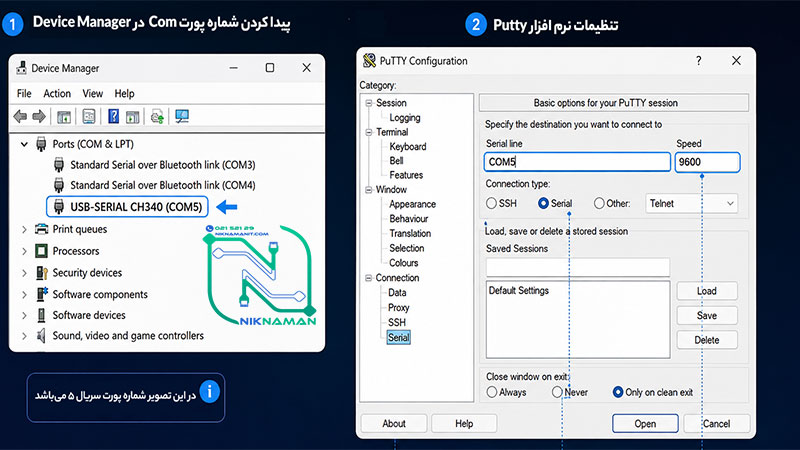Click the USB-SERIAL CH340 device icon
This screenshot has height=450, width=800.
[59, 207]
